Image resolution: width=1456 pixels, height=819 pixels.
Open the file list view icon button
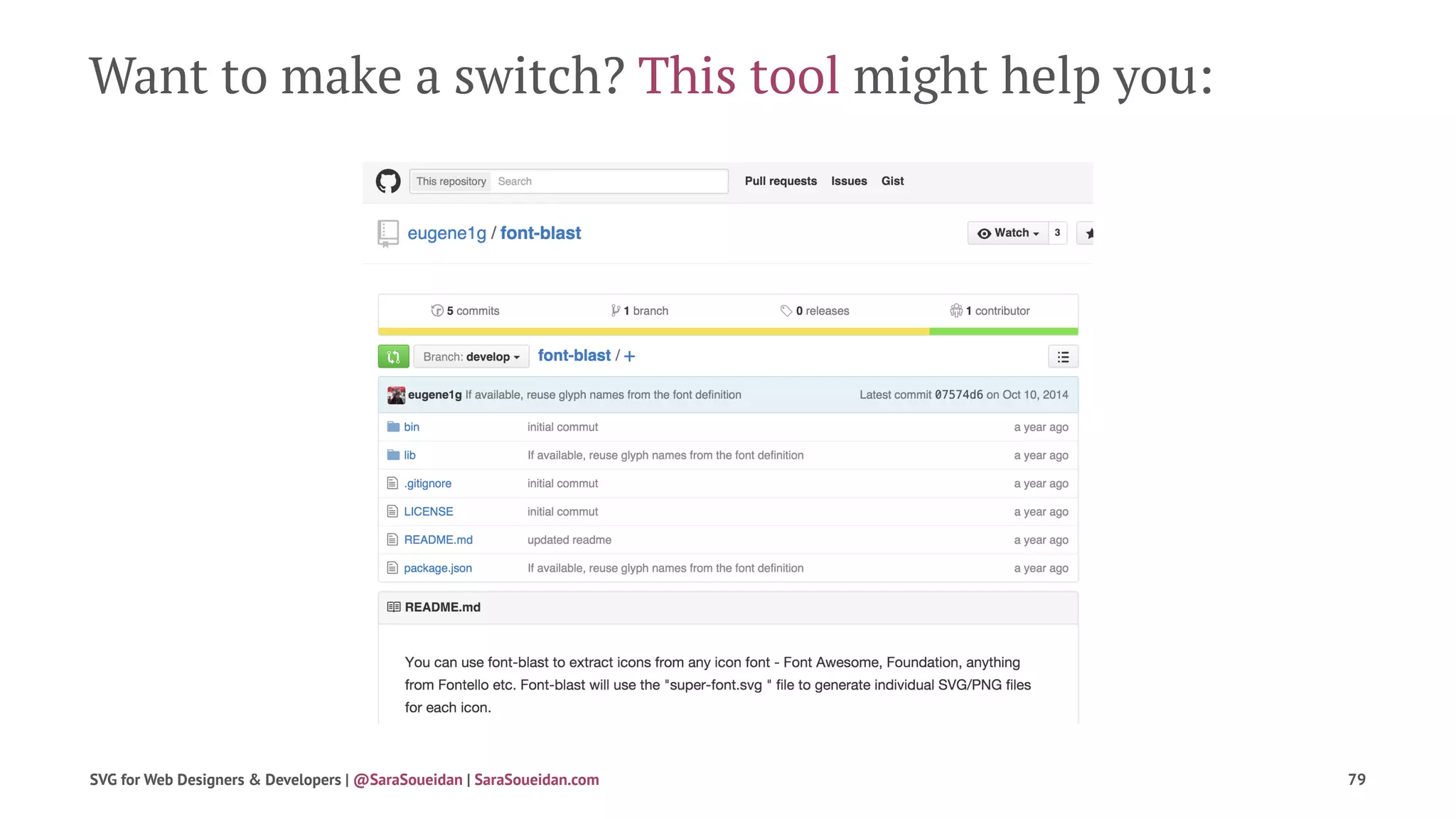point(1063,357)
